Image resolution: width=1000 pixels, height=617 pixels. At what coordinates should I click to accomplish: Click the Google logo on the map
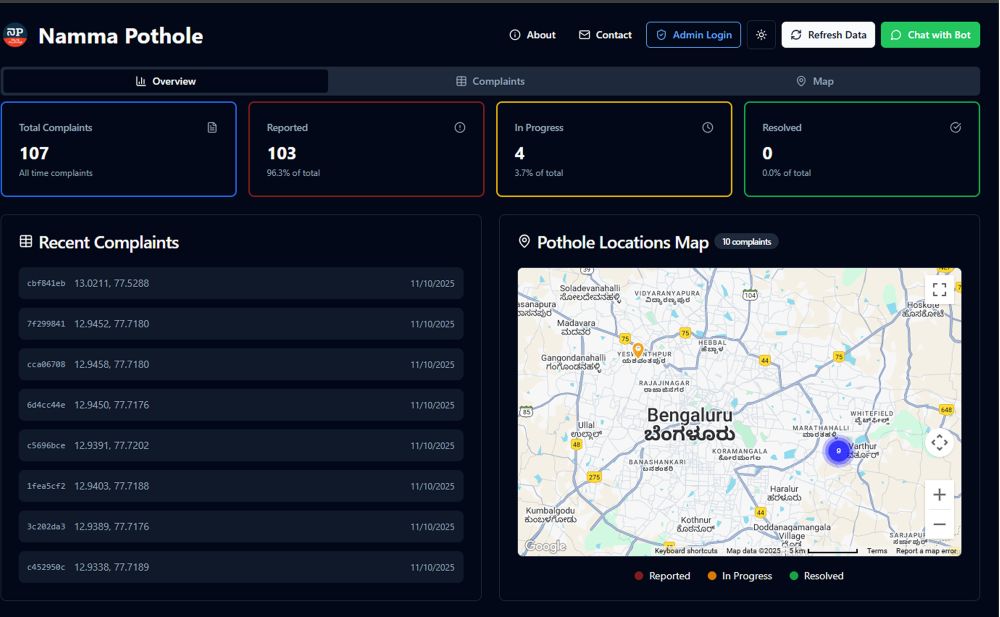point(545,546)
